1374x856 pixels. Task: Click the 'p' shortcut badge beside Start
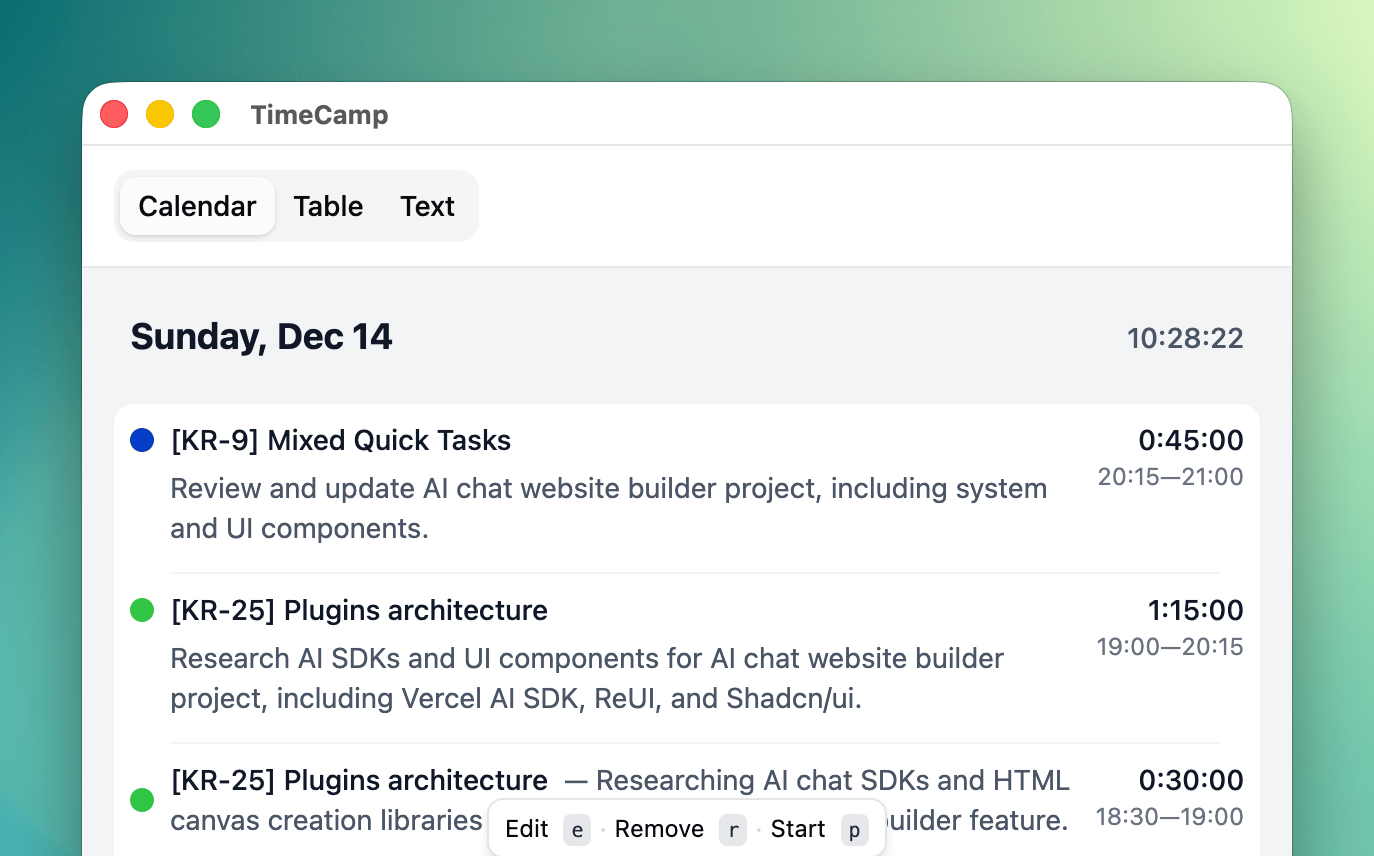point(855,829)
